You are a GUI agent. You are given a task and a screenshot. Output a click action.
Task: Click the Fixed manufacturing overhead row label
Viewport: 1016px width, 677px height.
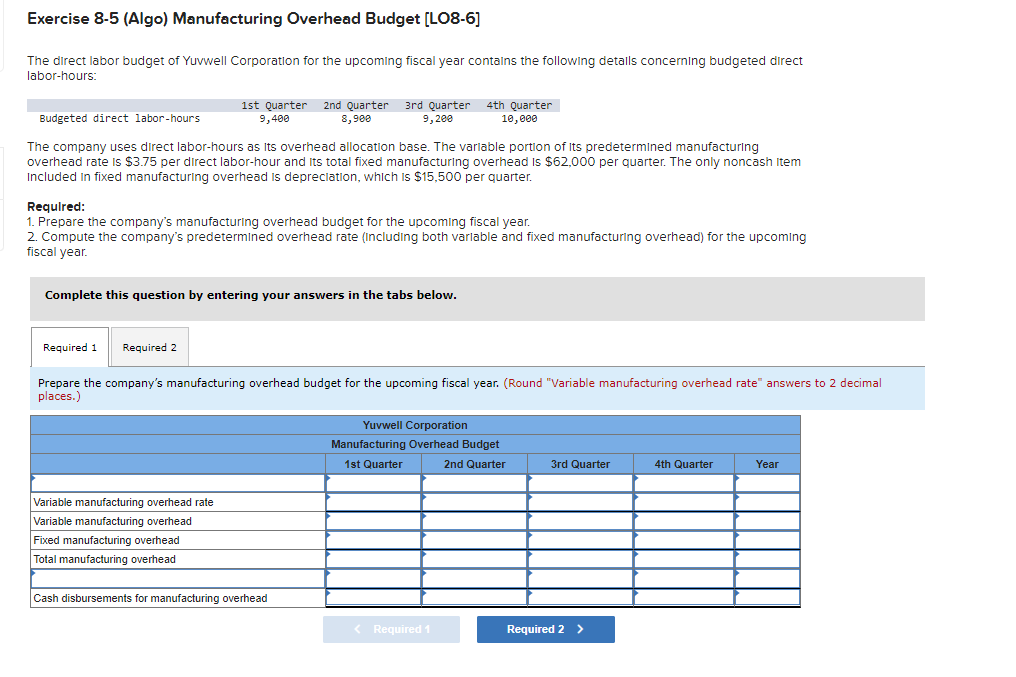(x=106, y=540)
